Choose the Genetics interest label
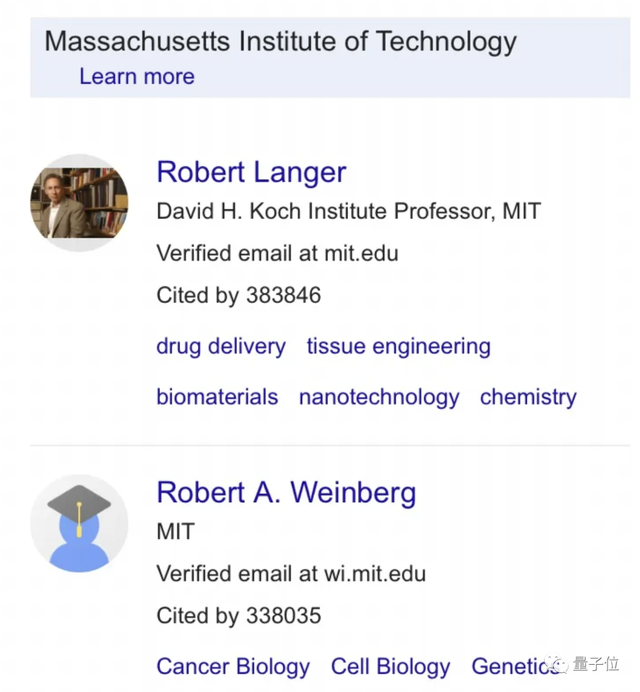Viewport: 640px width, 692px height. (x=508, y=666)
